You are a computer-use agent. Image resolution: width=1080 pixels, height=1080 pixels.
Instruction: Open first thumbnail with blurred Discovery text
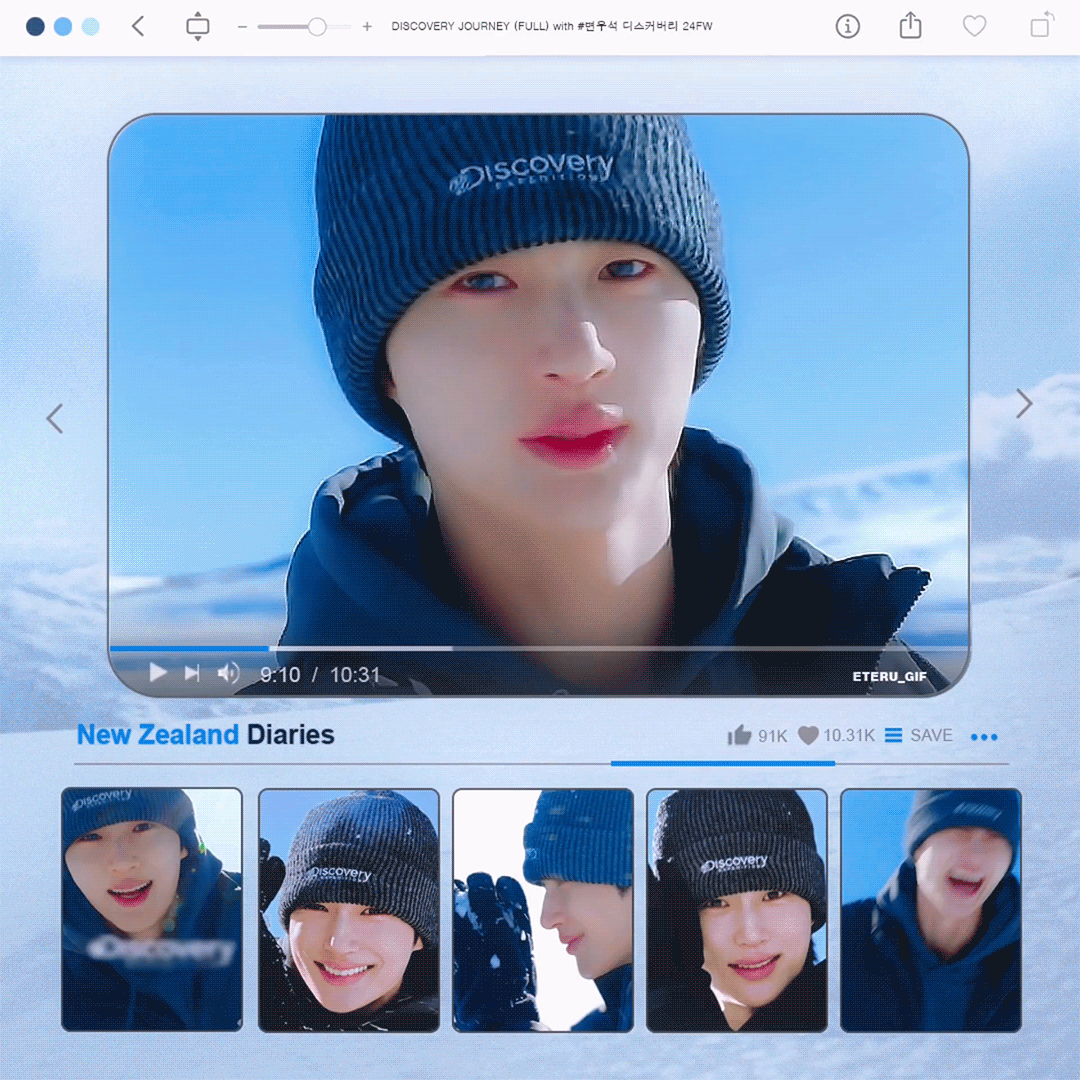(x=152, y=909)
